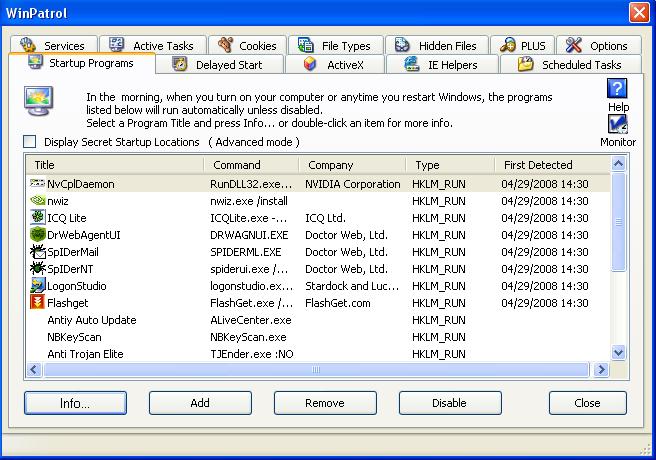The height and width of the screenshot is (460, 656).
Task: Click the Monitor checkmark icon
Action: [618, 125]
